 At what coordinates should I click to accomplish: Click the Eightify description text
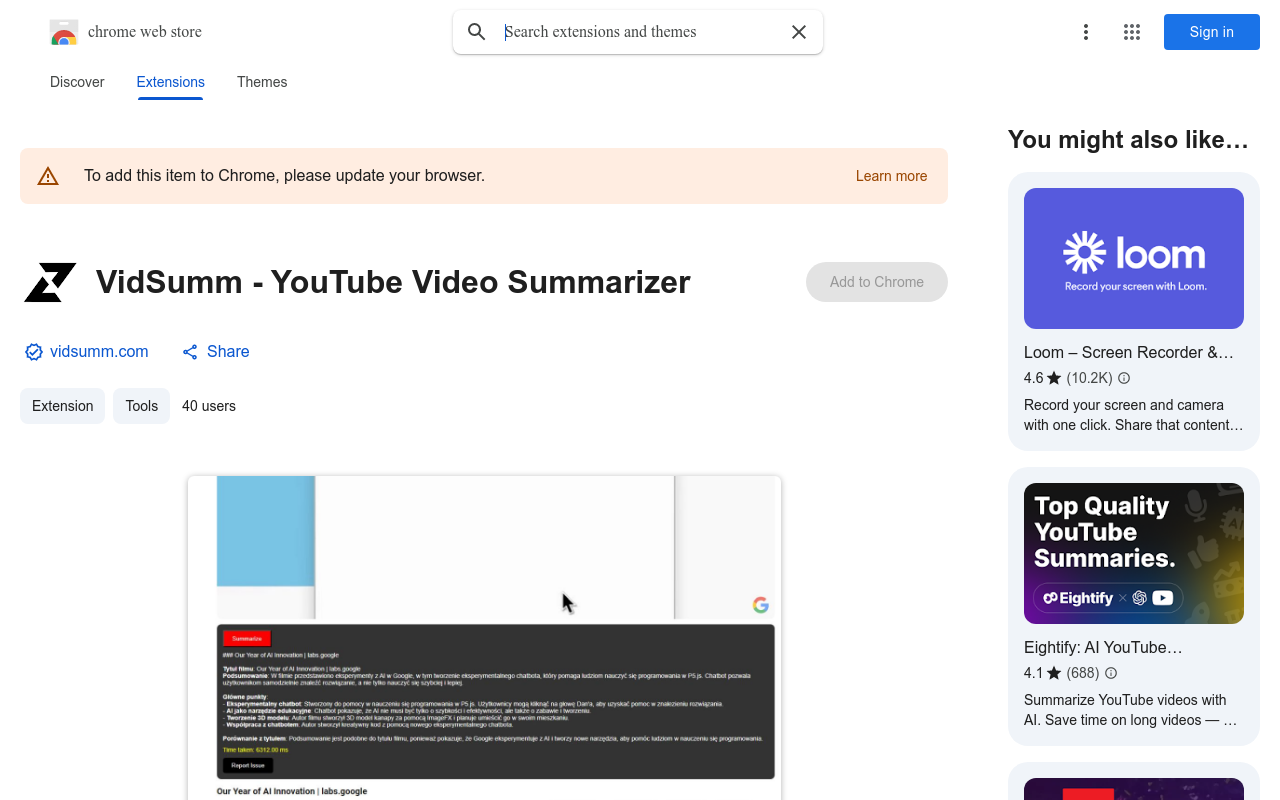1131,710
